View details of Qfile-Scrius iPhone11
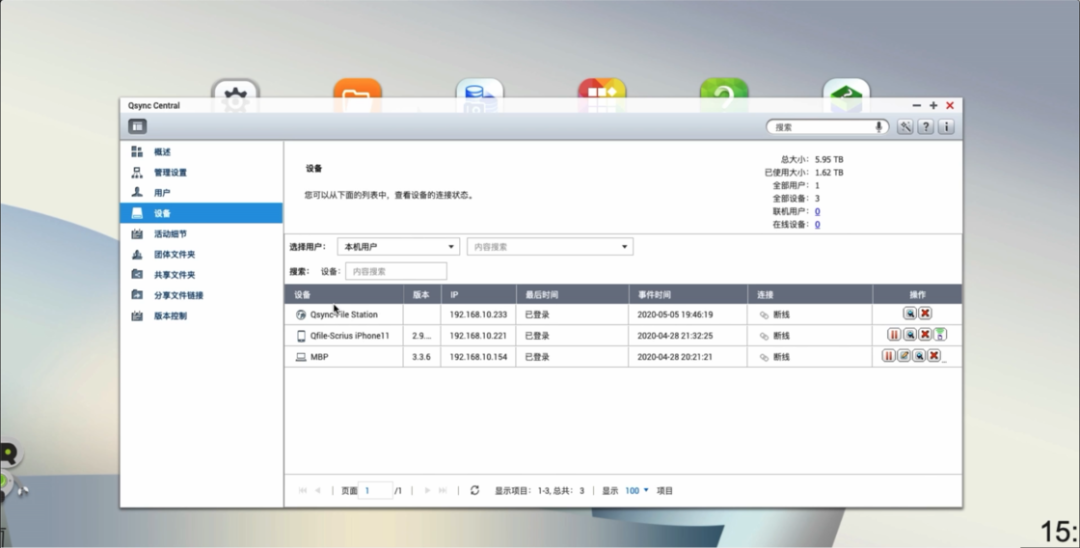The height and width of the screenshot is (548, 1080). 910,335
